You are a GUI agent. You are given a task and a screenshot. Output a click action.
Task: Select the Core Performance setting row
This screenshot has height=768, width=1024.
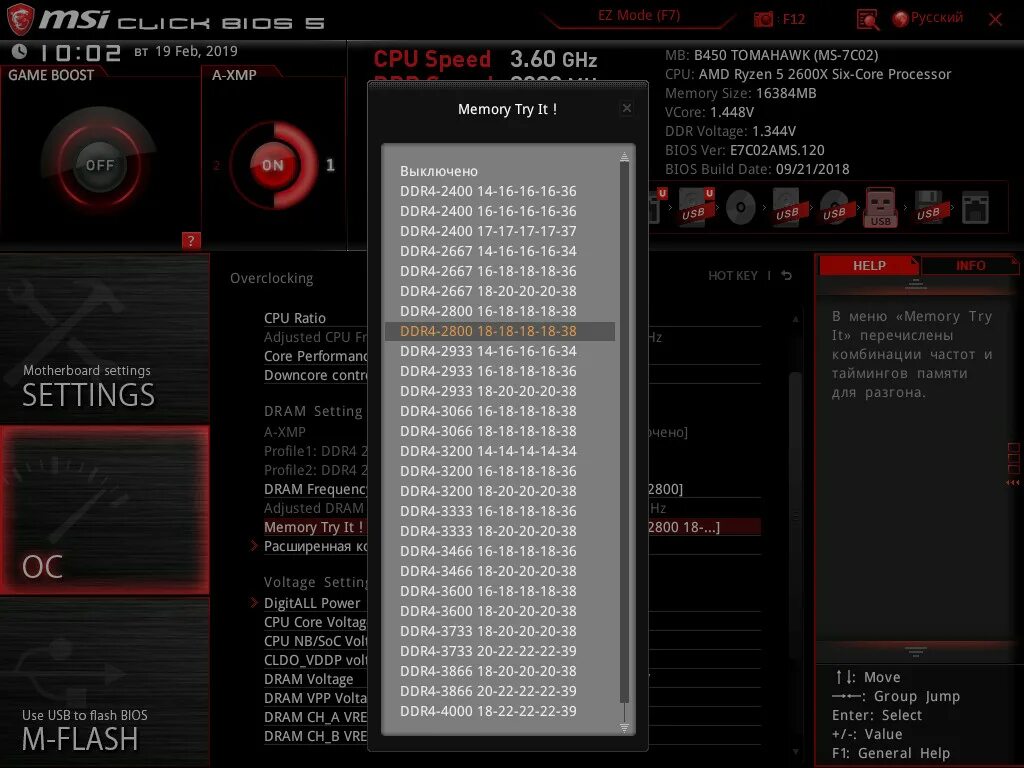click(x=315, y=357)
